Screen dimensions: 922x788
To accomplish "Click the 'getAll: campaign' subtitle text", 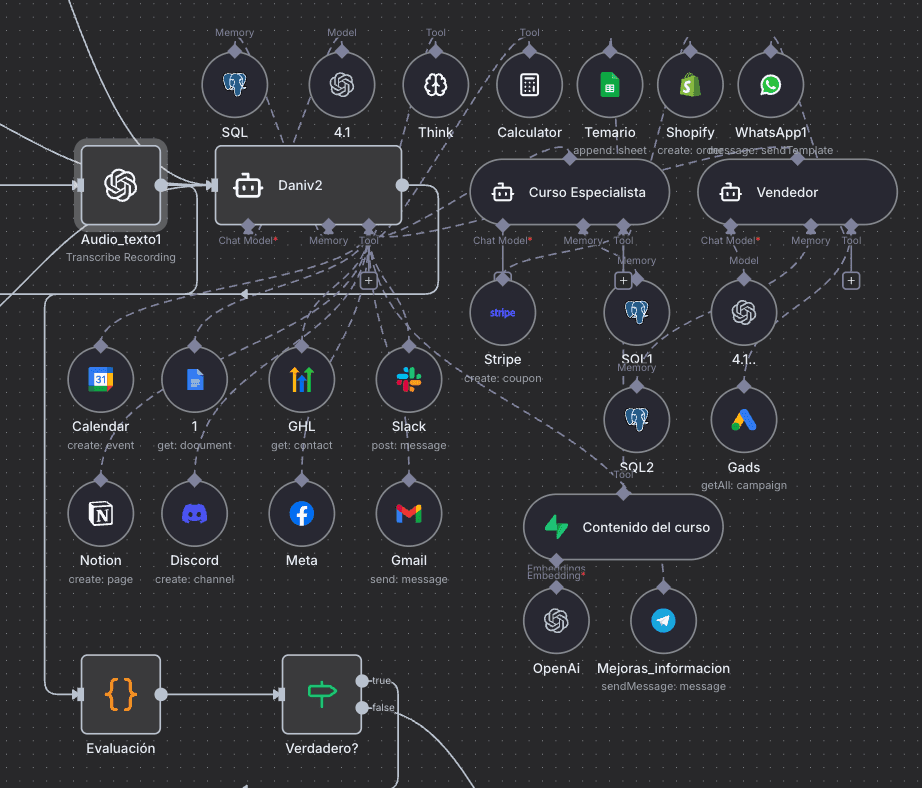I will [x=744, y=485].
